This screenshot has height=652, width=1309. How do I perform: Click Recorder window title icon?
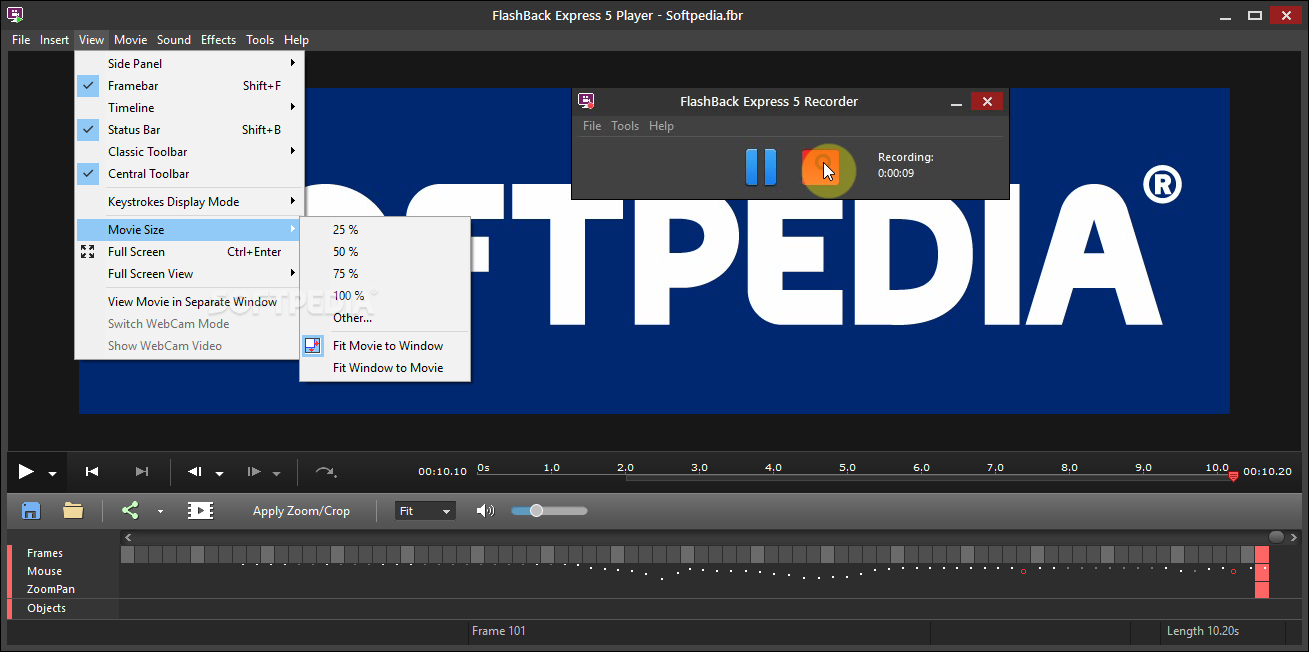point(587,101)
